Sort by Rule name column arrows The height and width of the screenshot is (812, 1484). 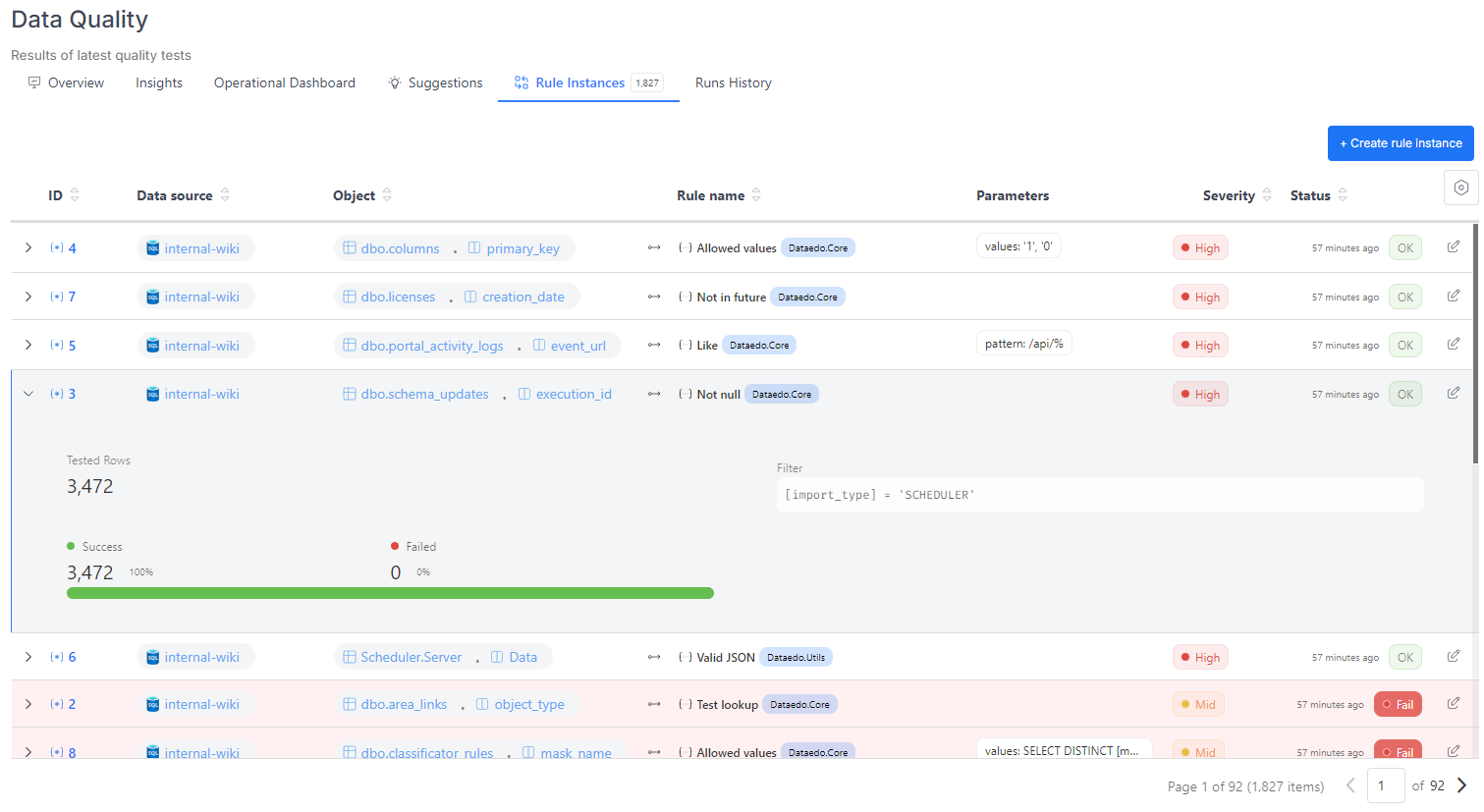click(756, 195)
